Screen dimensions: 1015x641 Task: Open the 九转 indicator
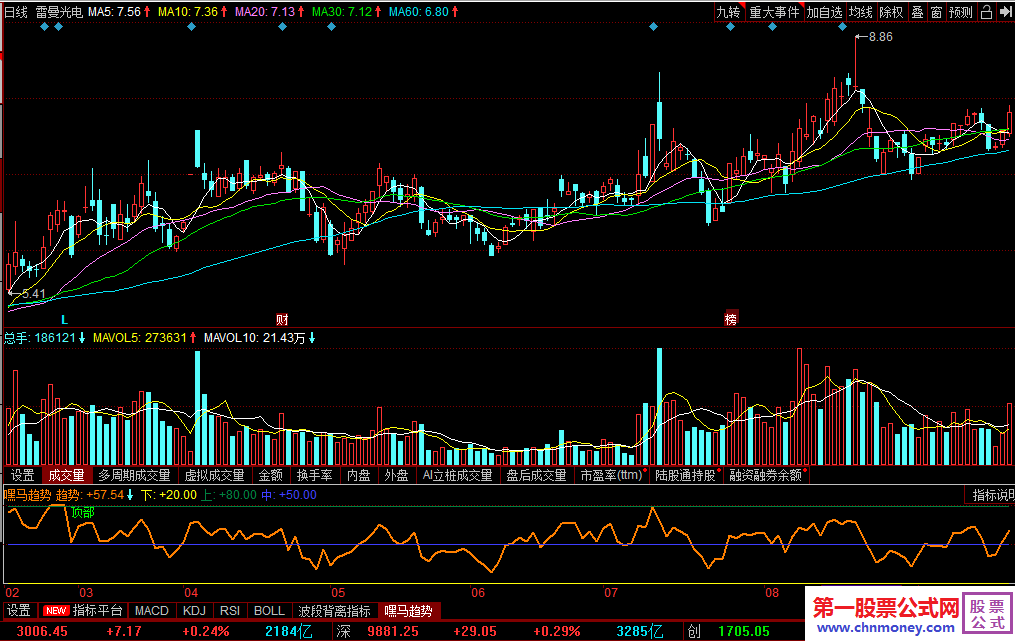pos(729,12)
